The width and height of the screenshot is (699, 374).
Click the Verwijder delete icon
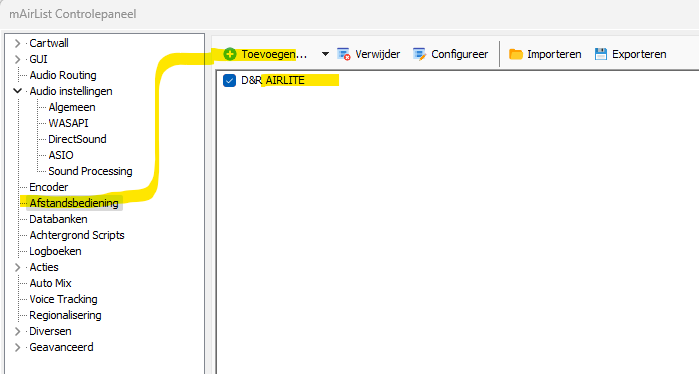(x=344, y=54)
